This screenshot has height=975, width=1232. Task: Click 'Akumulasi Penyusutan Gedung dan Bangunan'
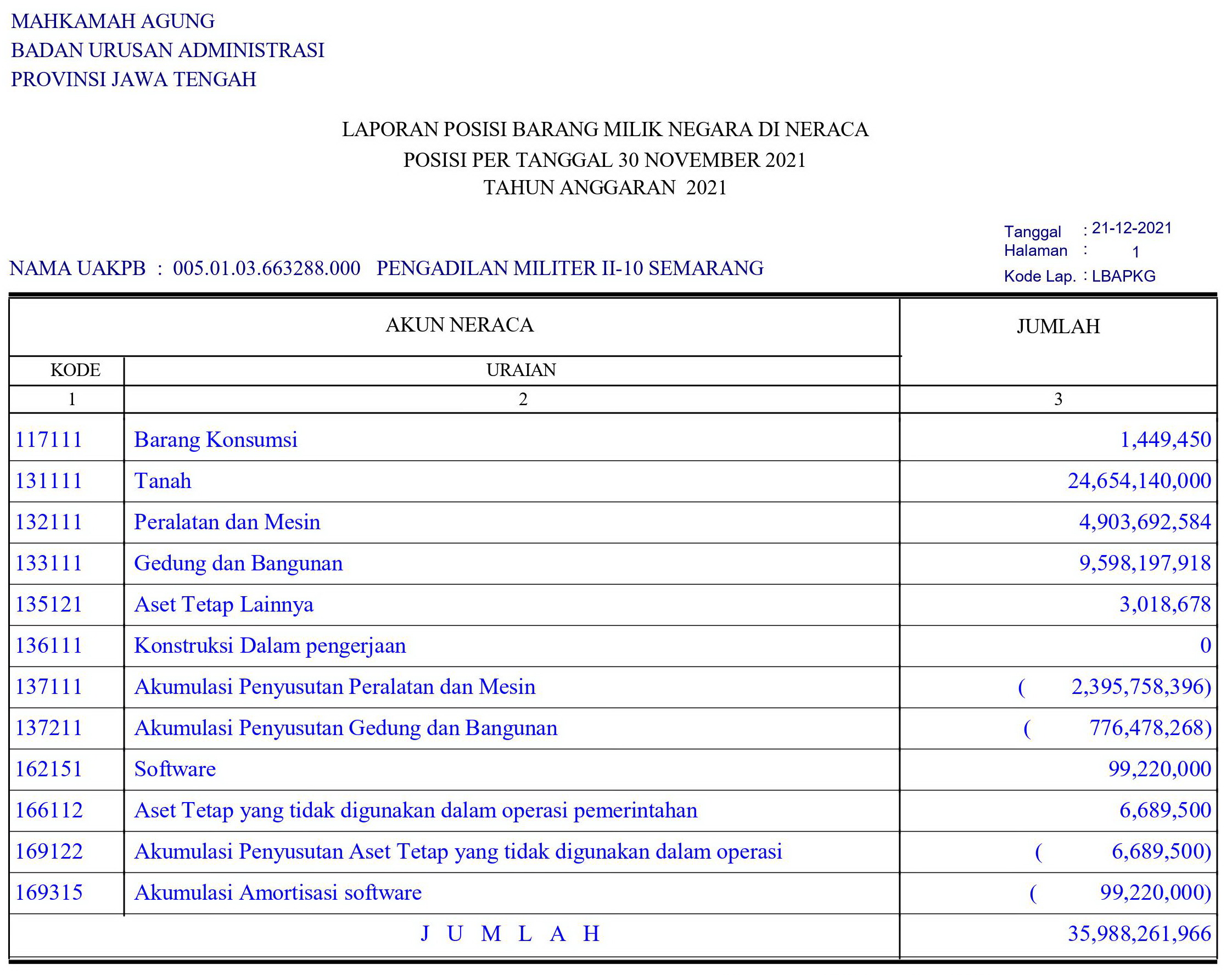click(x=346, y=729)
